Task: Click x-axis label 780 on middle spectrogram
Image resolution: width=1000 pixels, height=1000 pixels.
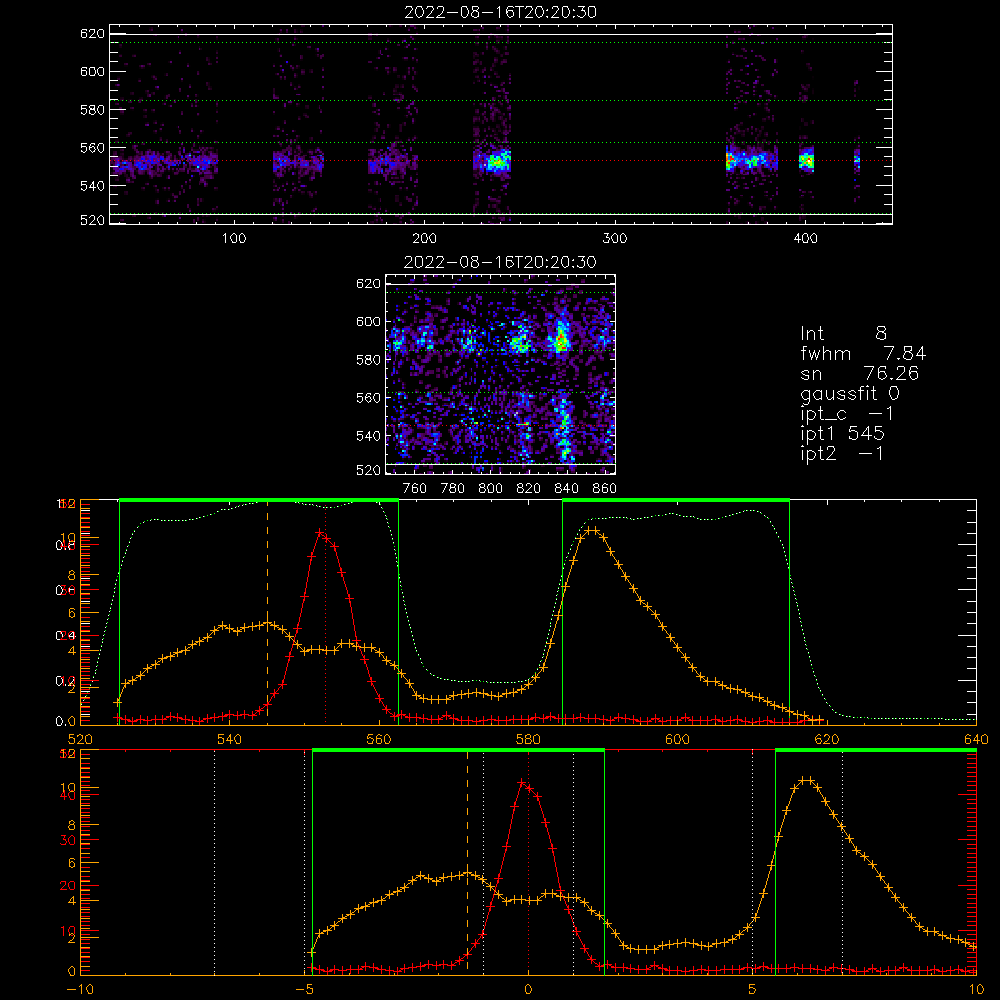Action: tap(453, 489)
